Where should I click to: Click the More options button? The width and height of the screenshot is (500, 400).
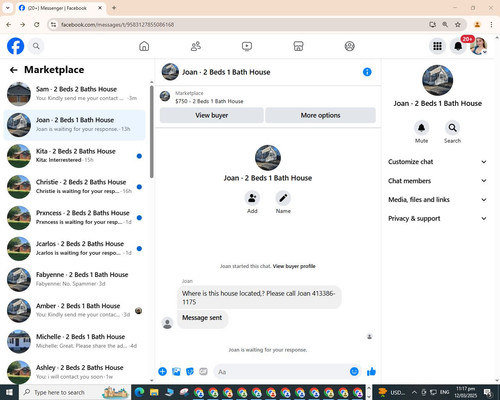click(320, 115)
